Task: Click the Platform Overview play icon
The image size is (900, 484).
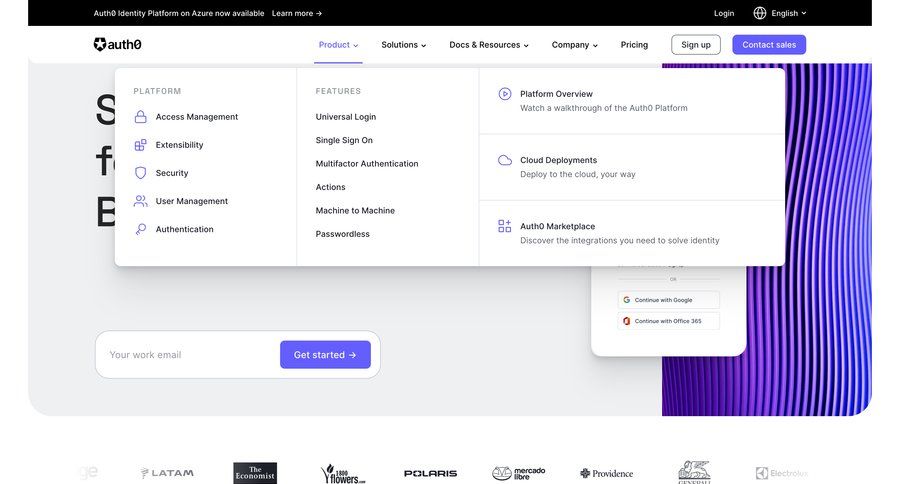Action: (x=505, y=94)
